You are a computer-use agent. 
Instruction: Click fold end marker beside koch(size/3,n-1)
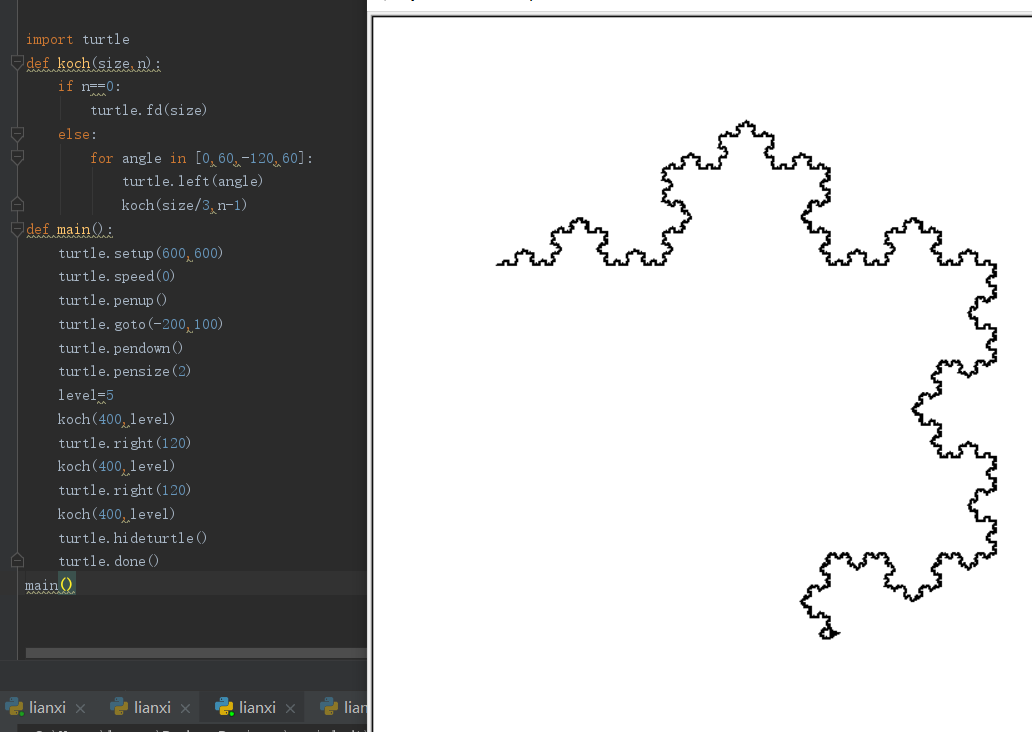coord(18,205)
